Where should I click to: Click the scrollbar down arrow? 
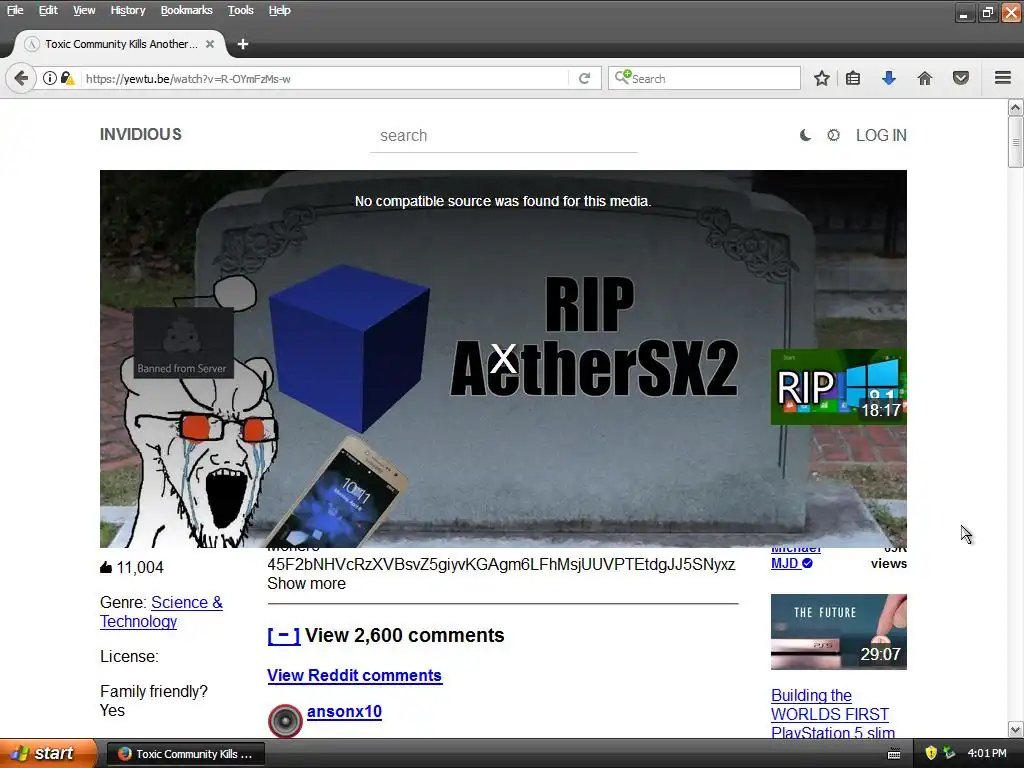click(1016, 729)
